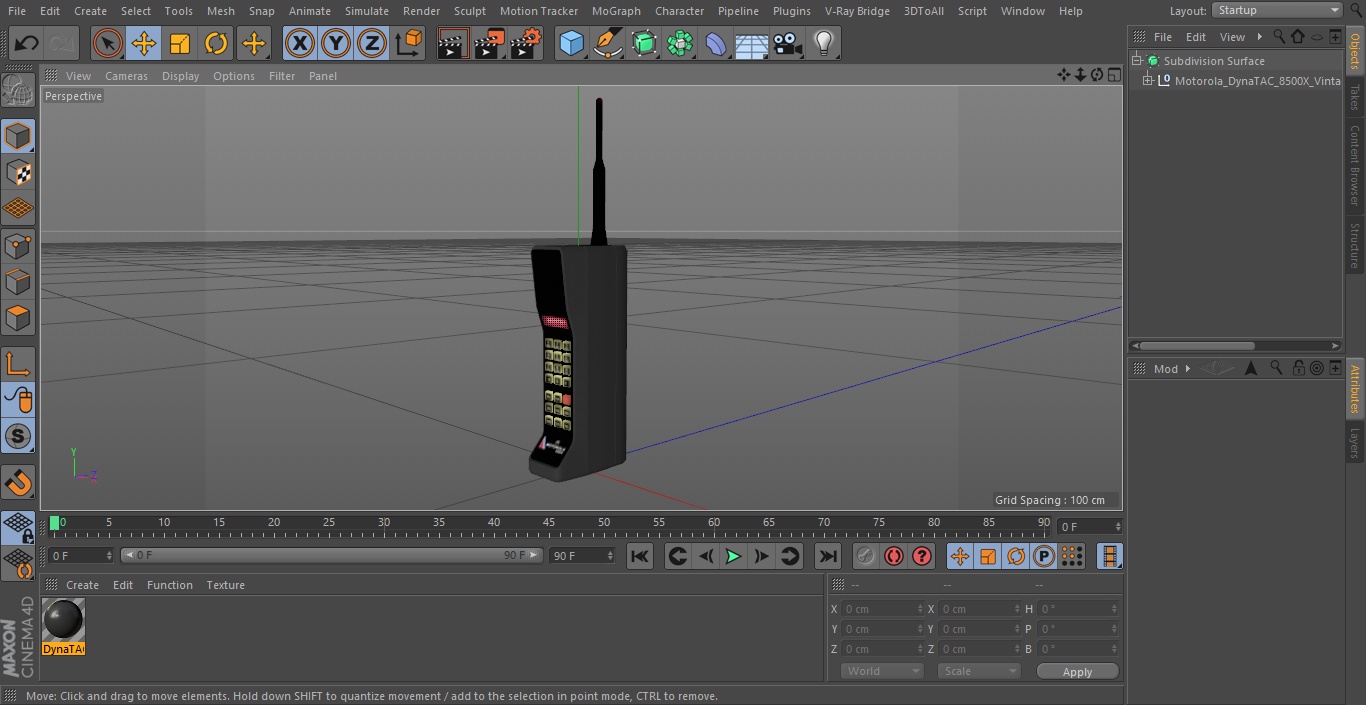
Task: Click the H rotation stepper arrows
Action: [1116, 609]
